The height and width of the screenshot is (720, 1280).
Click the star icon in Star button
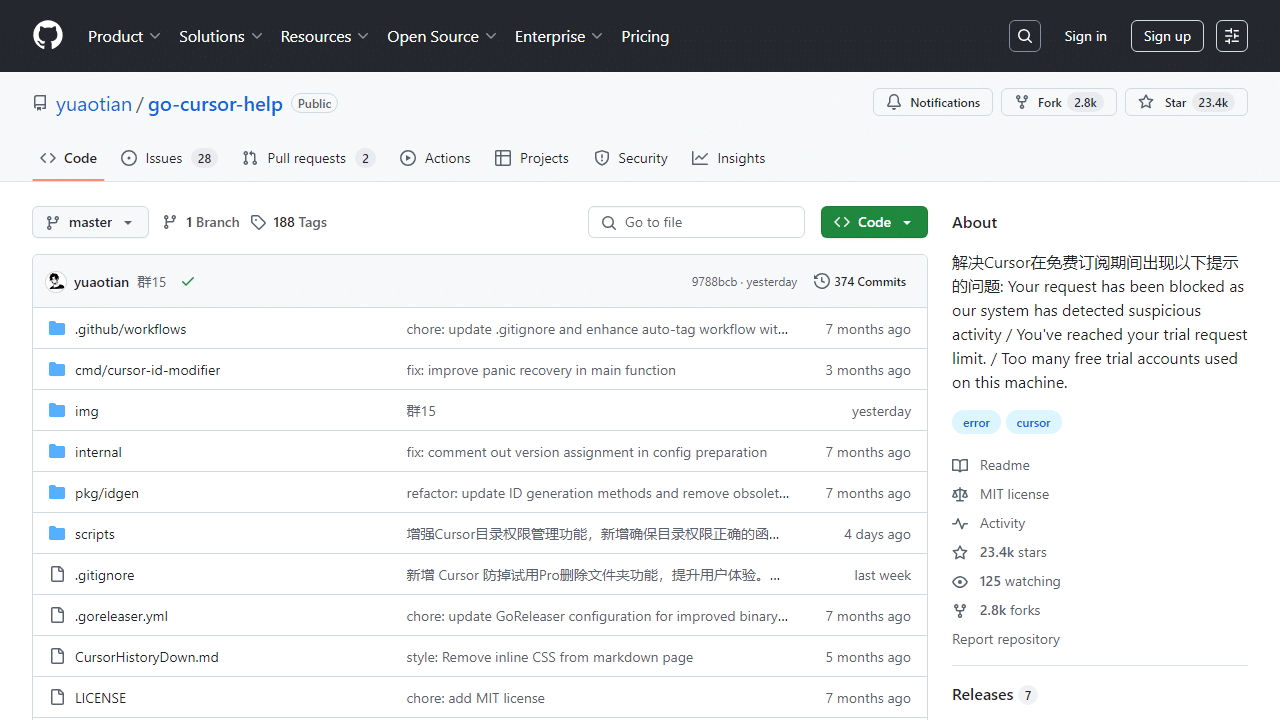click(1146, 102)
